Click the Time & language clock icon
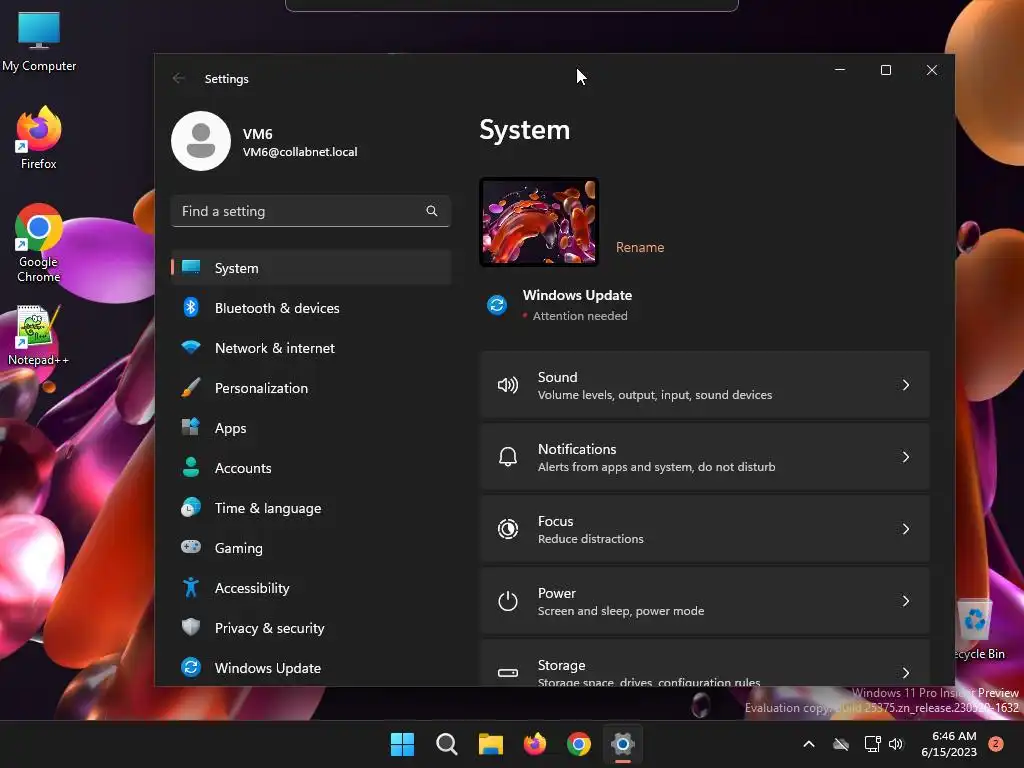 [191, 507]
